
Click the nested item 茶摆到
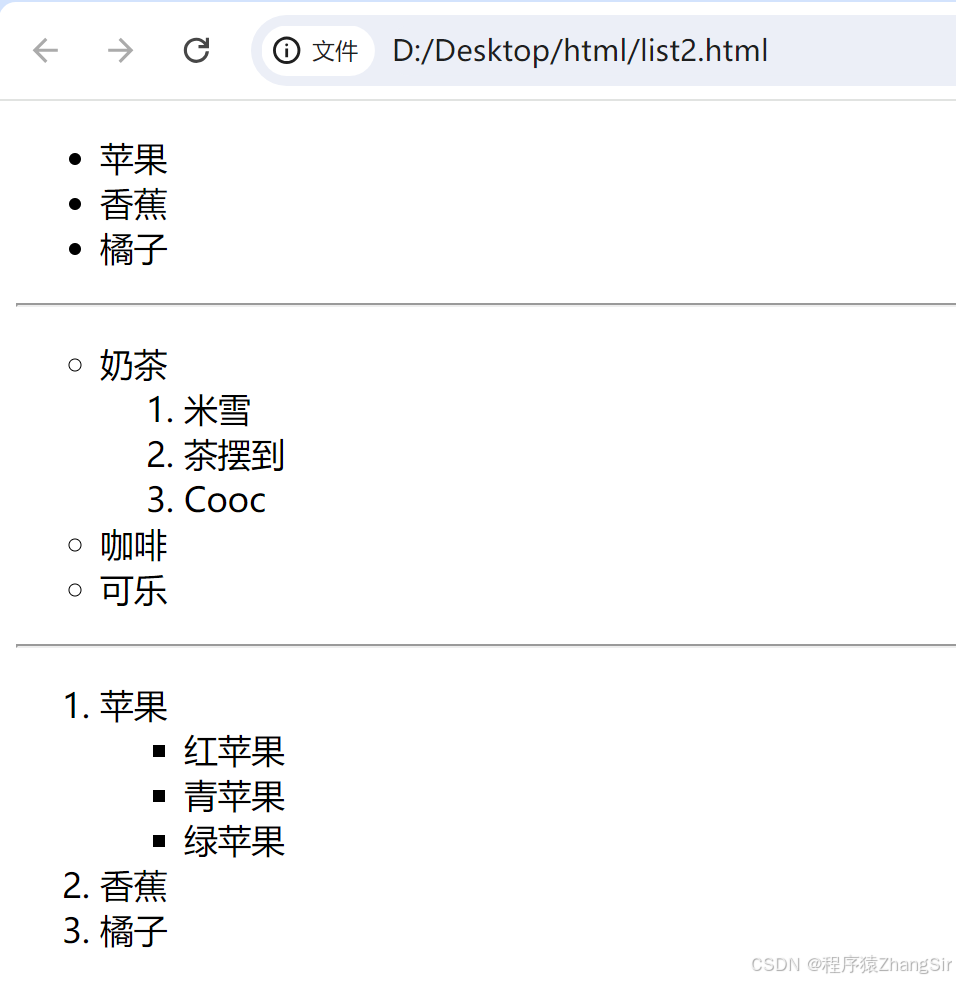(x=234, y=455)
